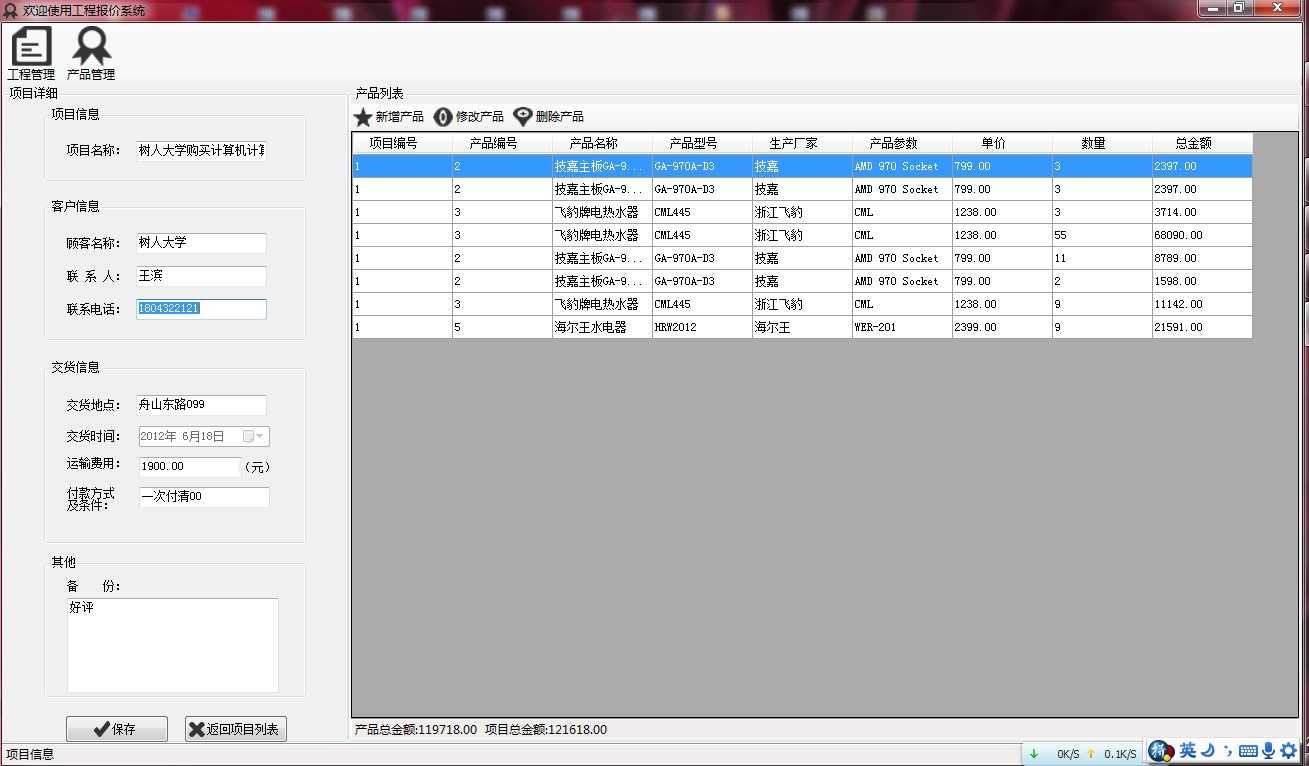
Task: Click 联系电话 field with 1804322121
Action: [x=201, y=309]
